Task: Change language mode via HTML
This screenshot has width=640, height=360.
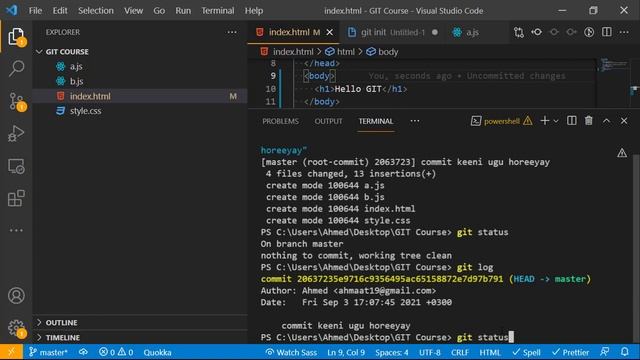Action: click(490, 352)
